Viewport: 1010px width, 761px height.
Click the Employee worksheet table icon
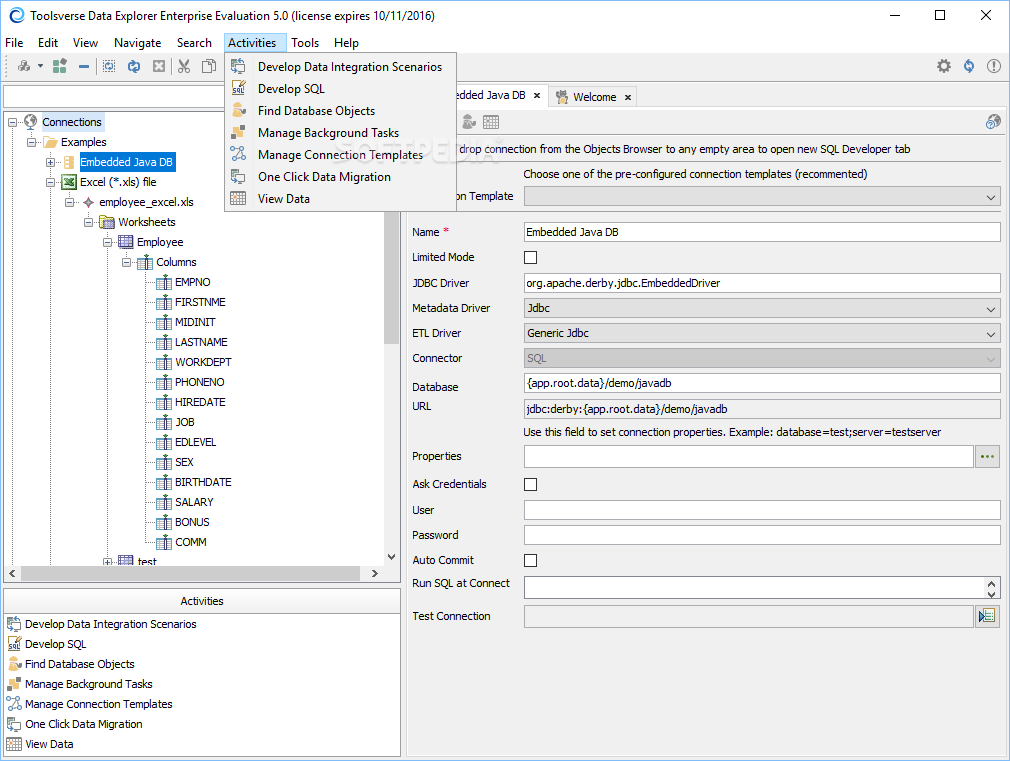point(126,242)
